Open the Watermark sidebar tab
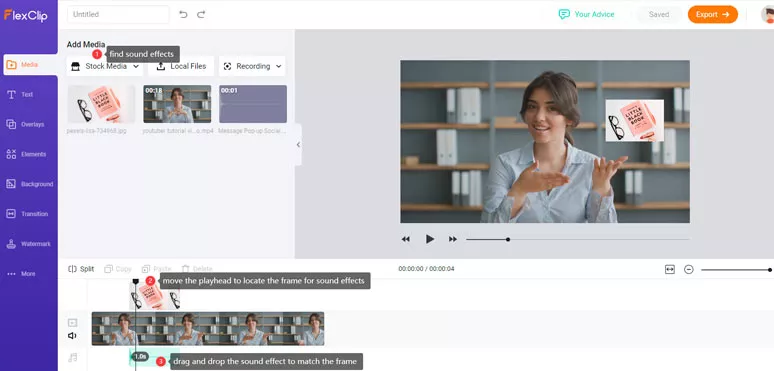 click(x=29, y=244)
